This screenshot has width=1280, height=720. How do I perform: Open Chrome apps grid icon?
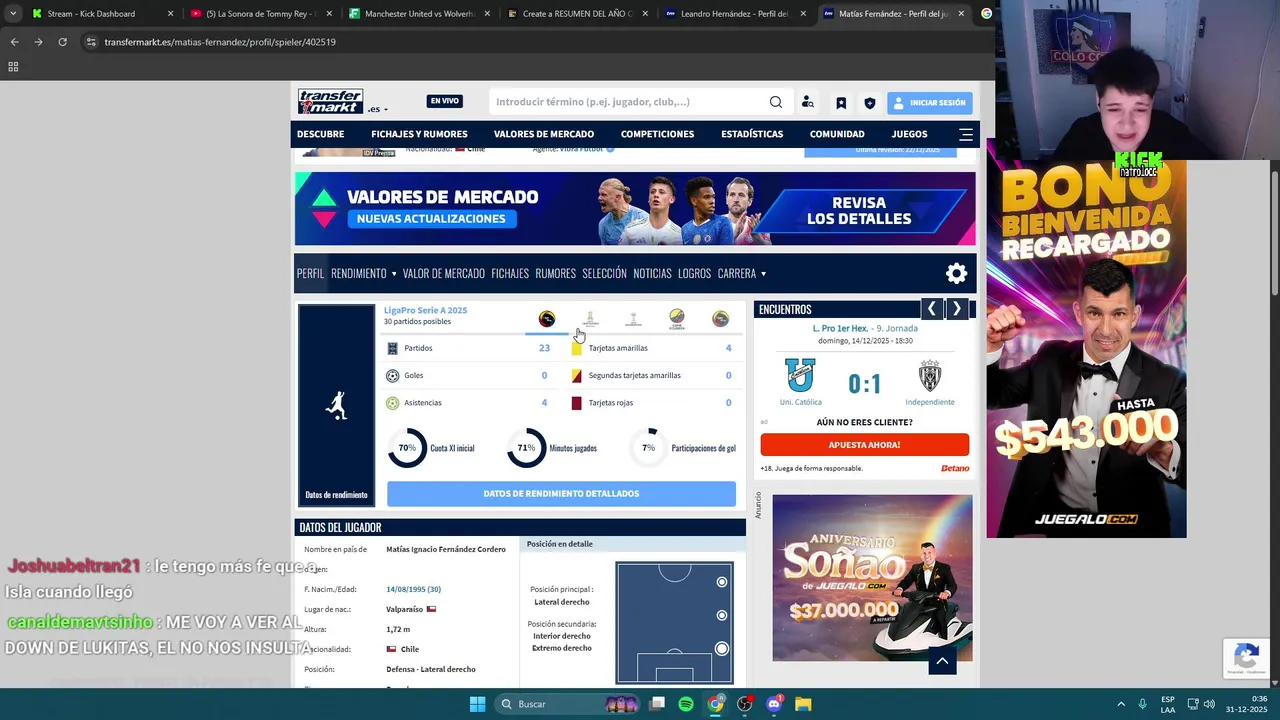point(13,67)
